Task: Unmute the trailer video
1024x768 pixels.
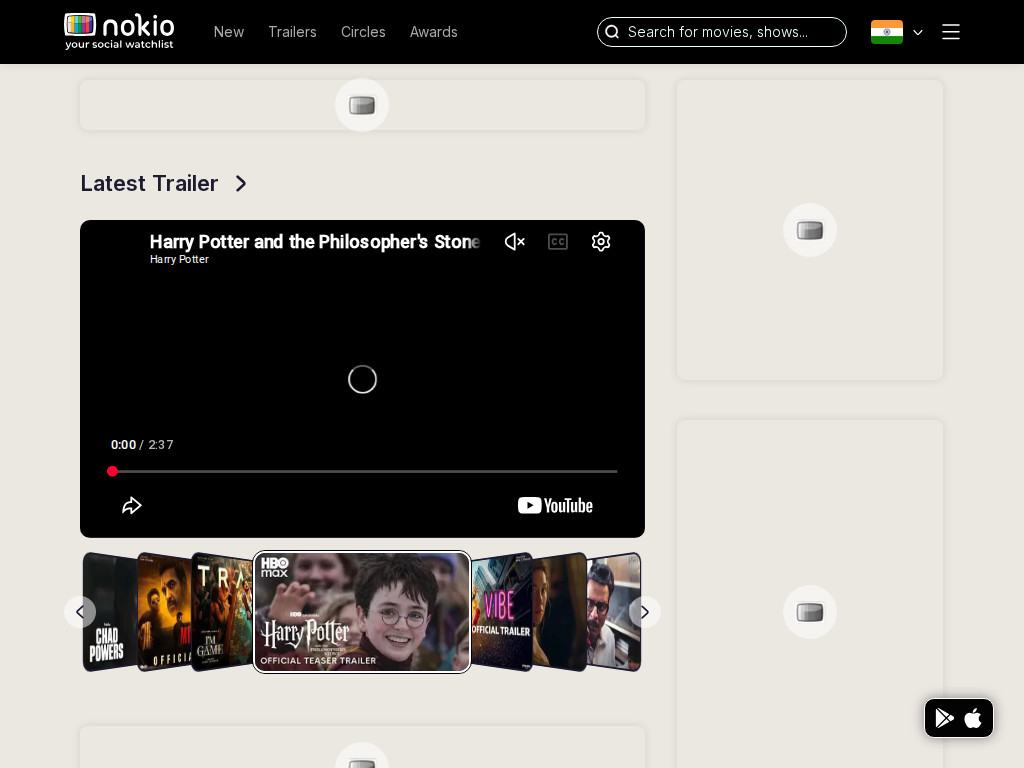Action: click(x=515, y=242)
